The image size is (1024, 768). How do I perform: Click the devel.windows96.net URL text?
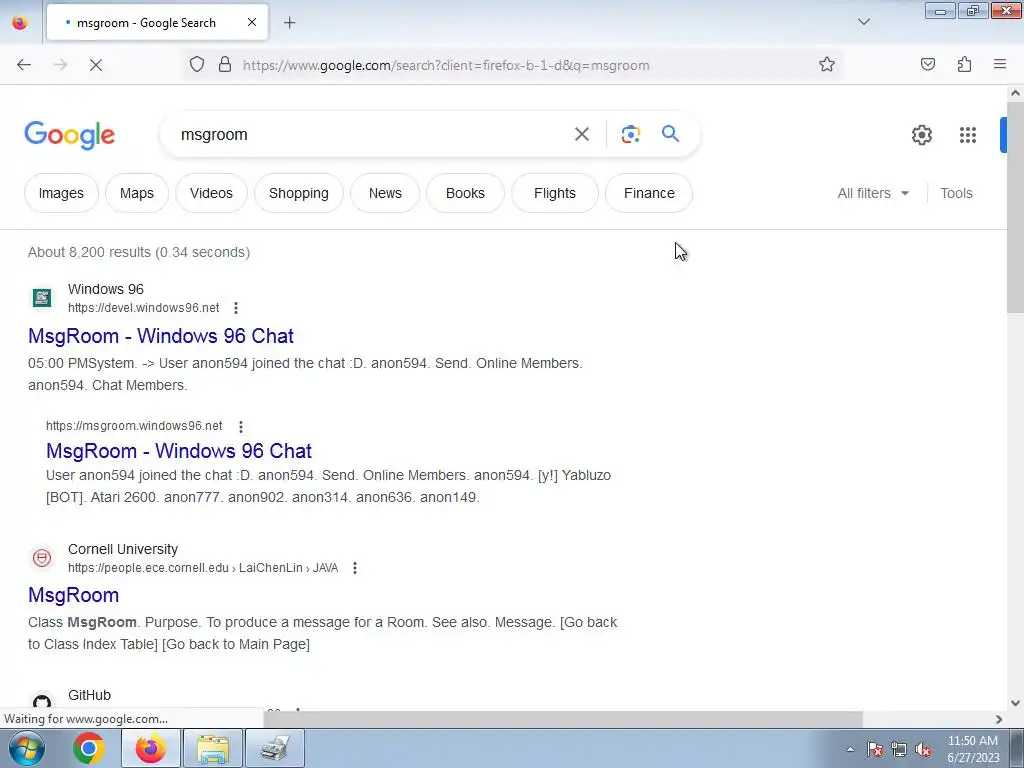pyautogui.click(x=144, y=308)
